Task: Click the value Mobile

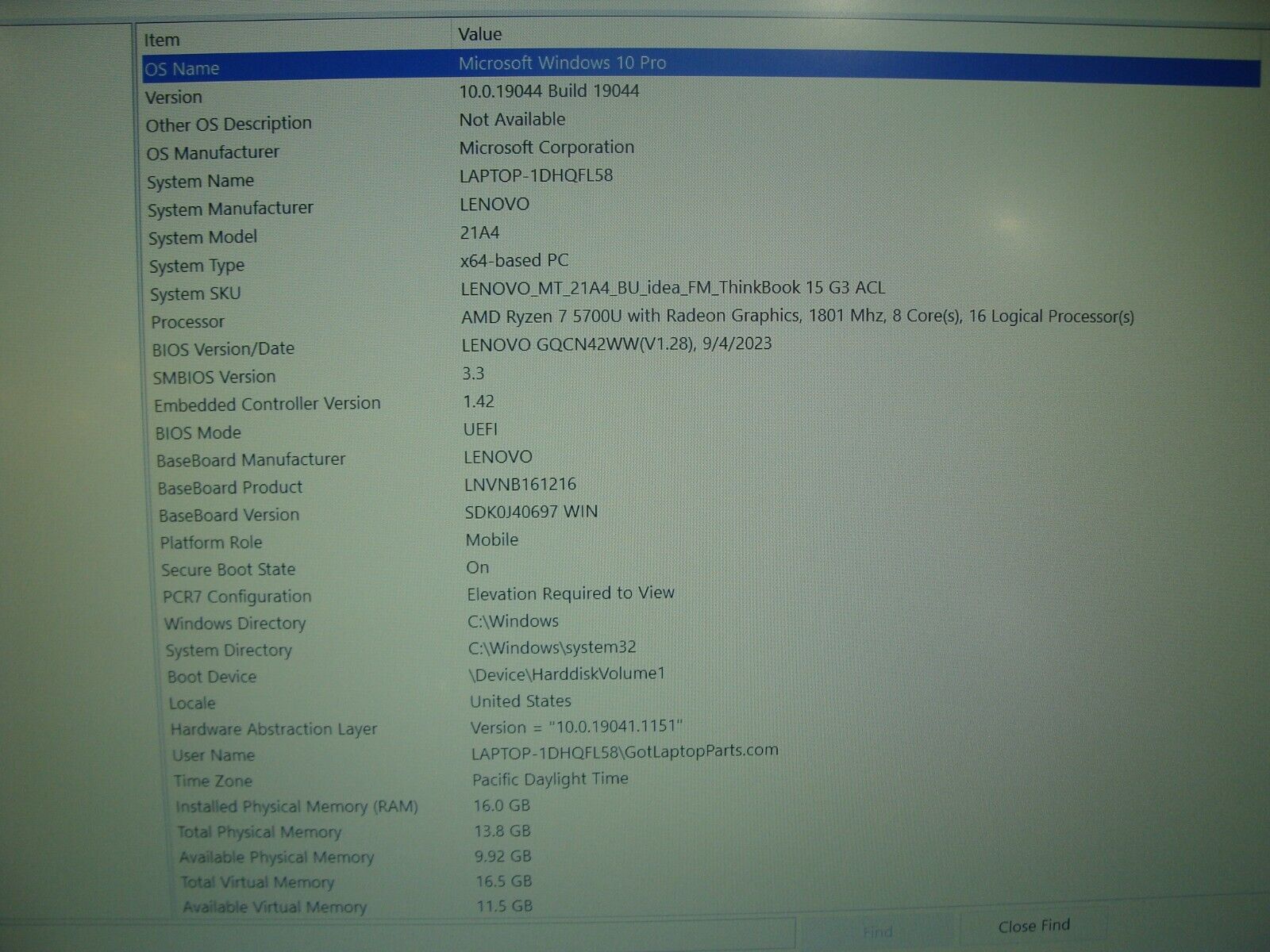Action: click(x=492, y=539)
